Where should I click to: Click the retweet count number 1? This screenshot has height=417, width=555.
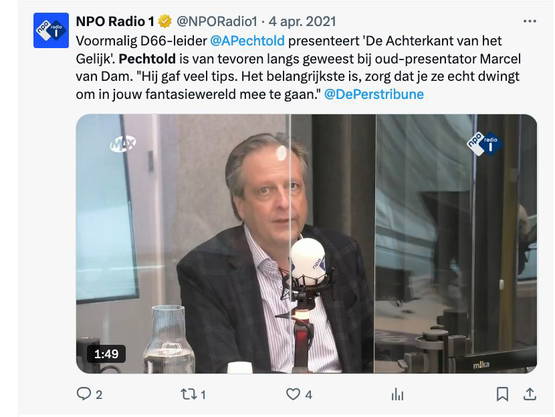pyautogui.click(x=203, y=394)
